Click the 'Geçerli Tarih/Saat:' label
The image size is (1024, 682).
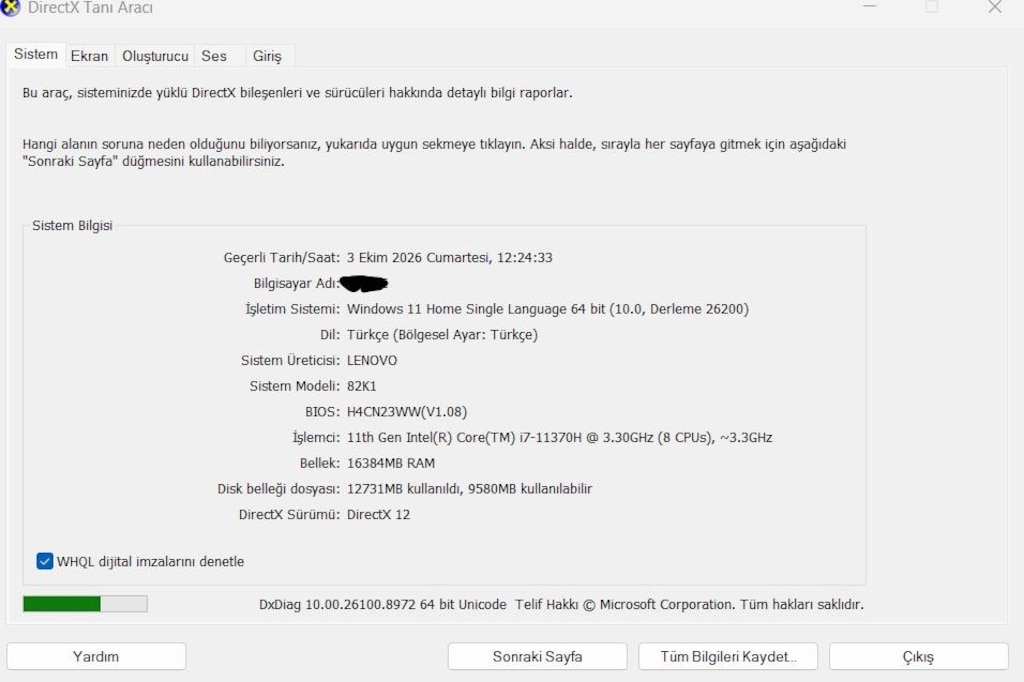(x=281, y=257)
